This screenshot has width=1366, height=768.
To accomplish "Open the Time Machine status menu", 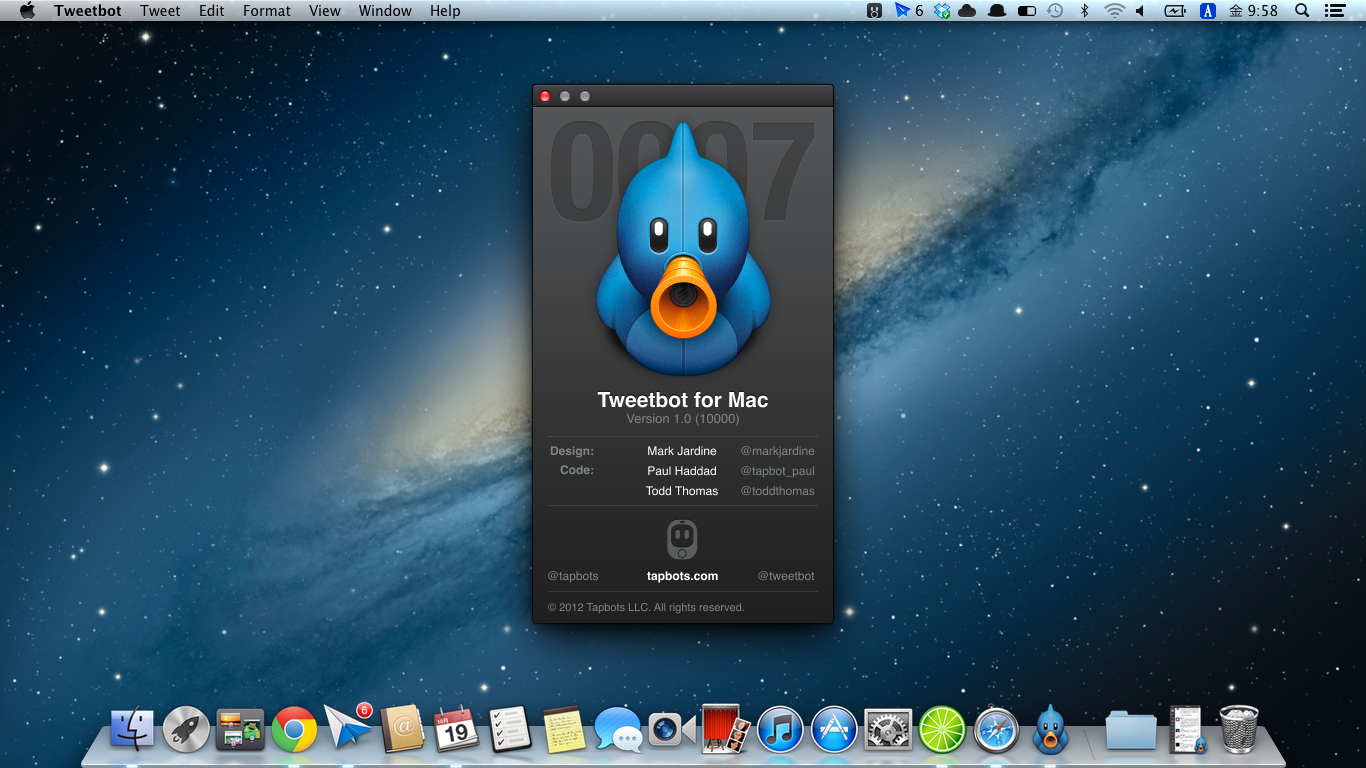I will tap(1055, 11).
